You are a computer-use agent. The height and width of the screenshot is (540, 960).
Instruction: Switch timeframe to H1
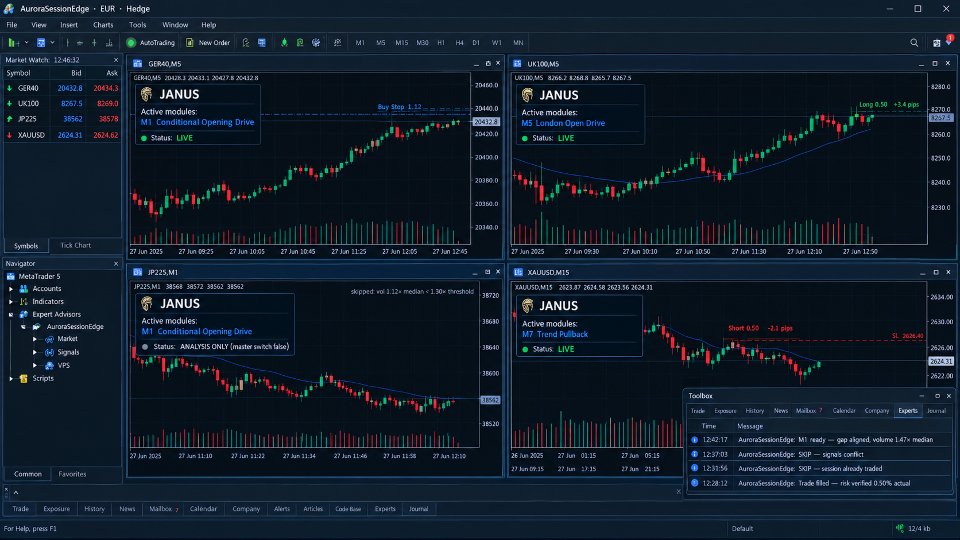(x=441, y=43)
